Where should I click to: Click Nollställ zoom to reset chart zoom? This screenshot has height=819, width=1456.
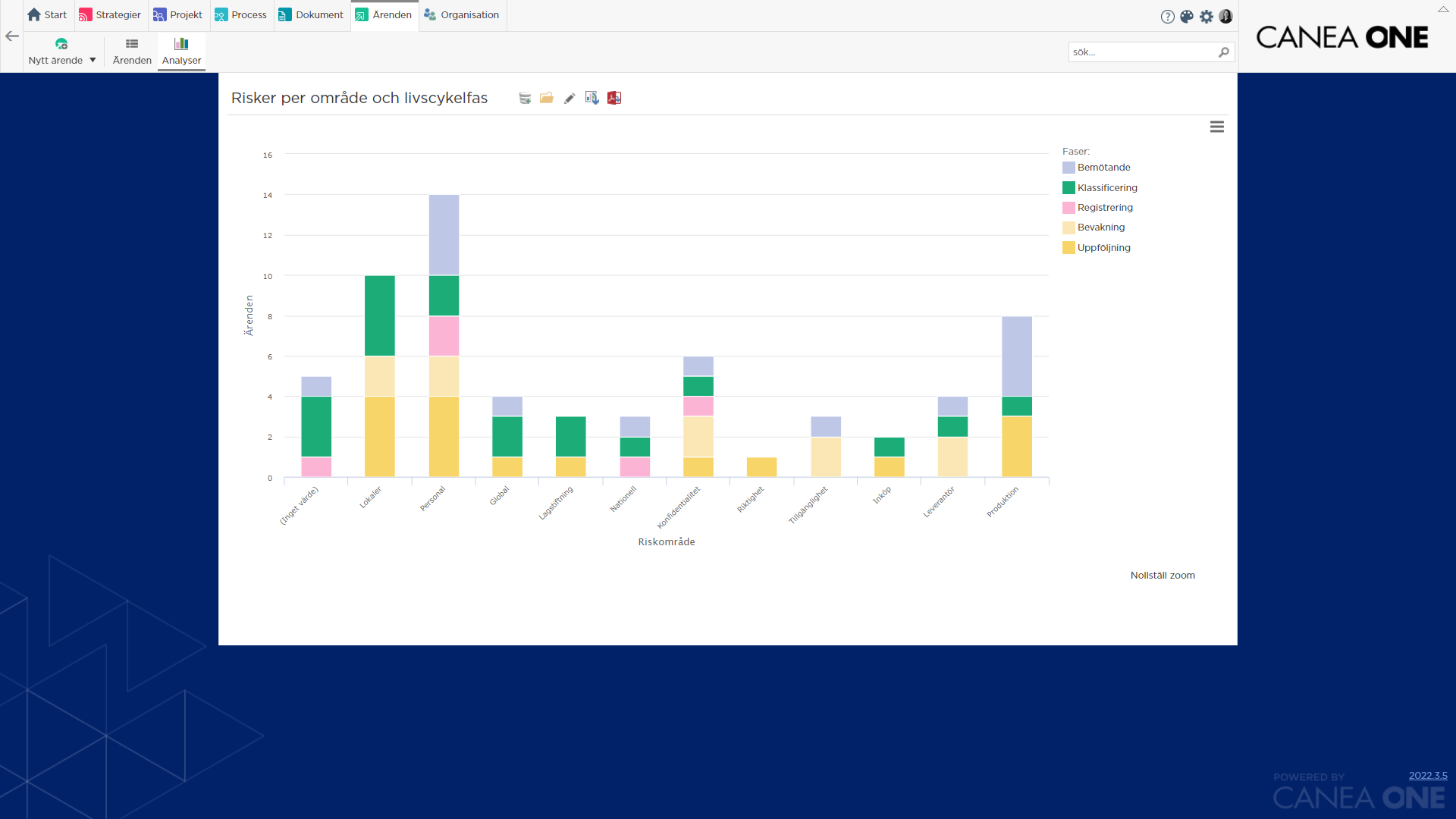[x=1163, y=576]
